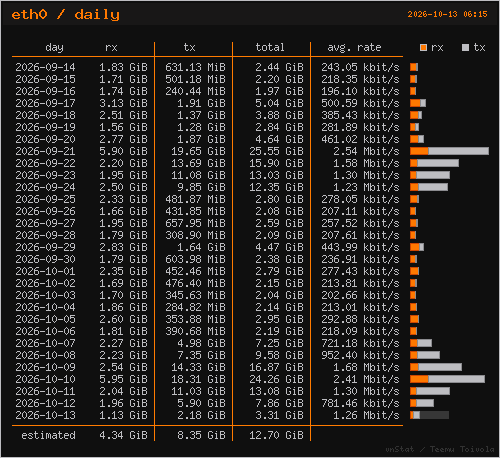Click the rate 1.26 Mbit/s

[x=366, y=415]
